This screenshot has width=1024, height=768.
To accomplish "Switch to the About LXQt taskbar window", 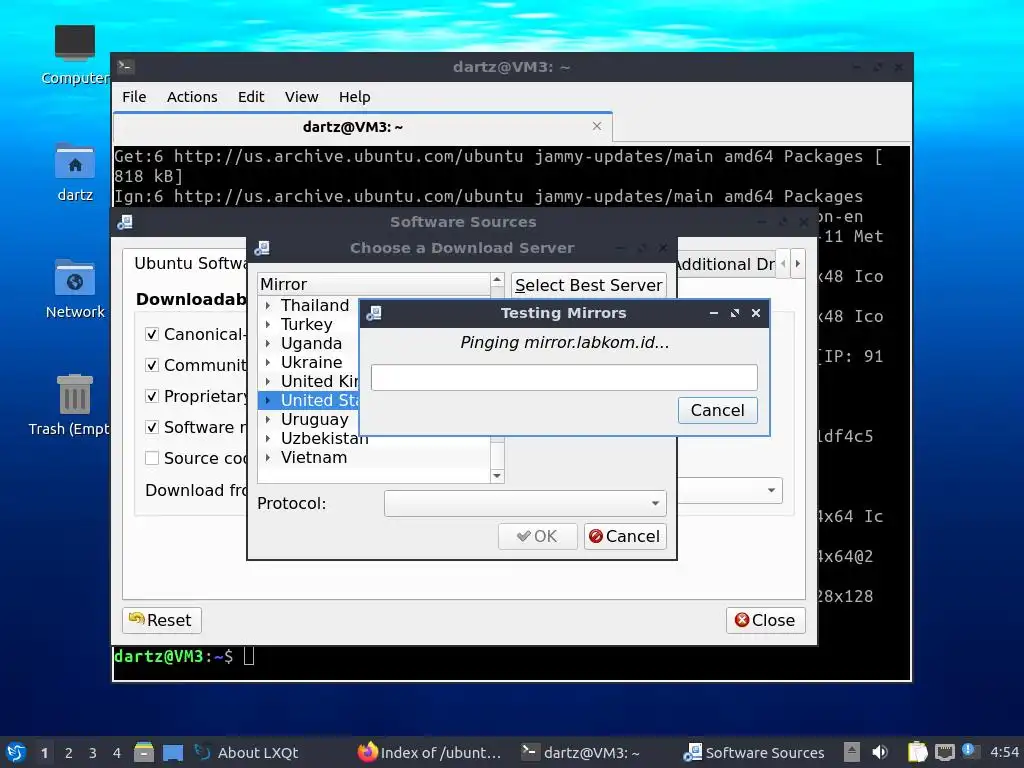I will tap(247, 752).
